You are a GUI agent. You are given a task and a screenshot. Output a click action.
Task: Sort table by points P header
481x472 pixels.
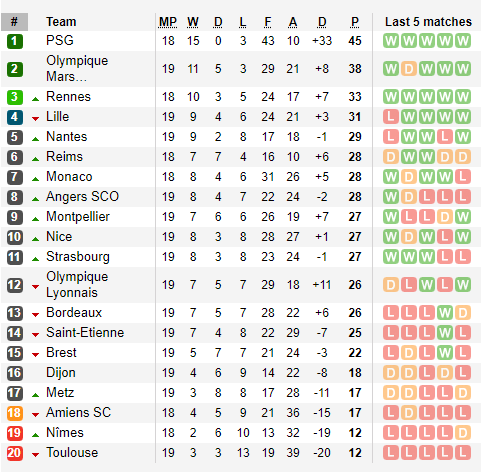pos(355,22)
